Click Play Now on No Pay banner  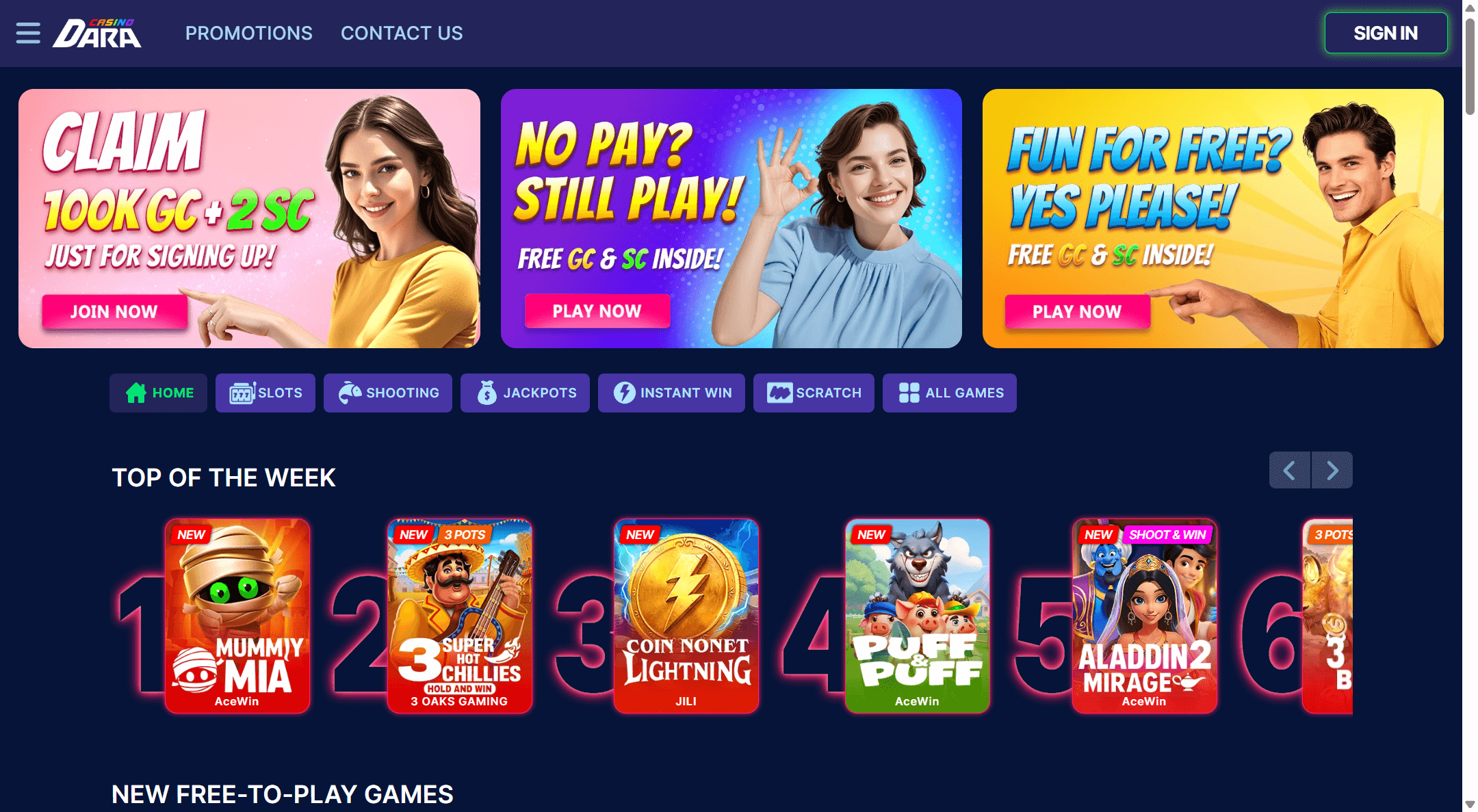(597, 311)
